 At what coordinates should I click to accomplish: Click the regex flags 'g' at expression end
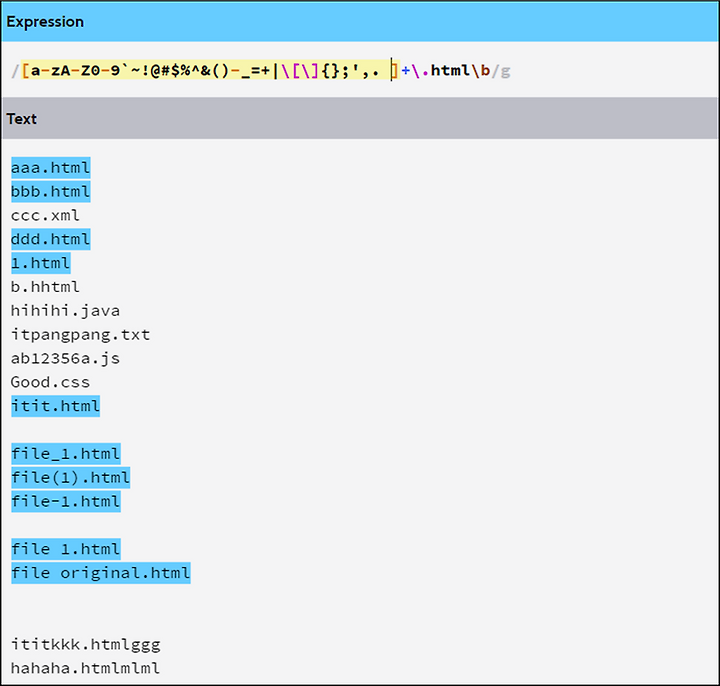(x=505, y=71)
